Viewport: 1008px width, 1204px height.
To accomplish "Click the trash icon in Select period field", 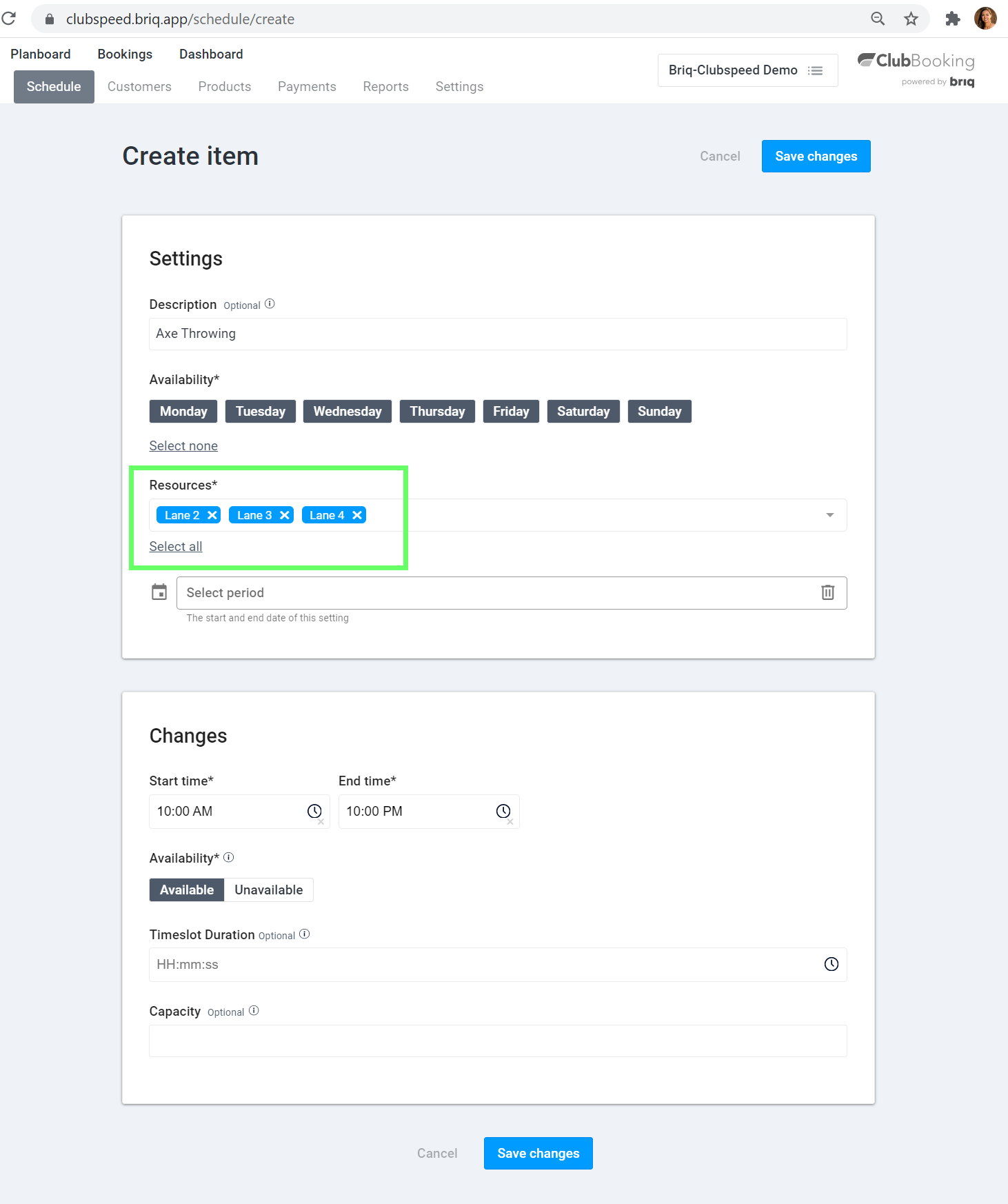I will tap(827, 592).
